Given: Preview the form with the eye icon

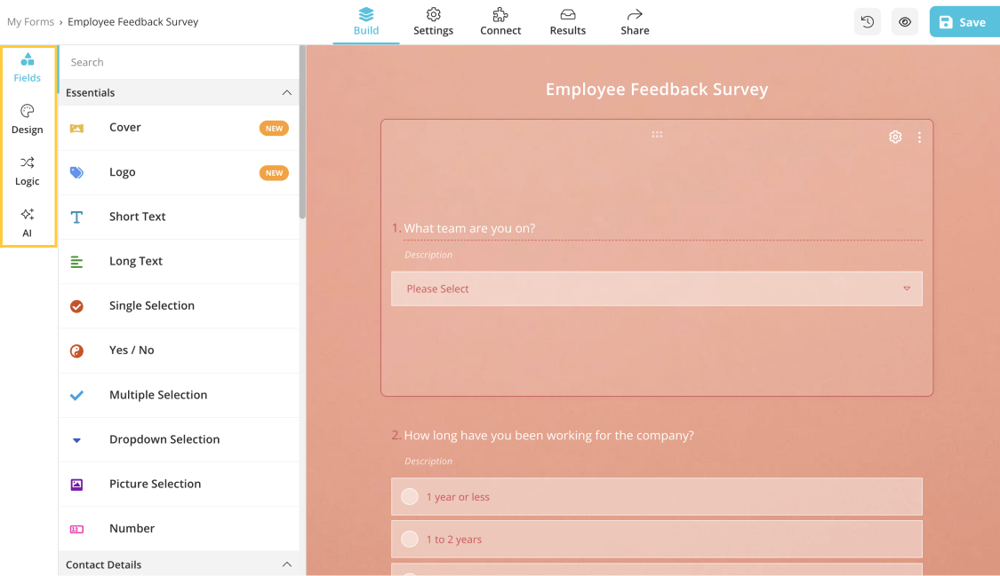Looking at the screenshot, I should pyautogui.click(x=904, y=21).
